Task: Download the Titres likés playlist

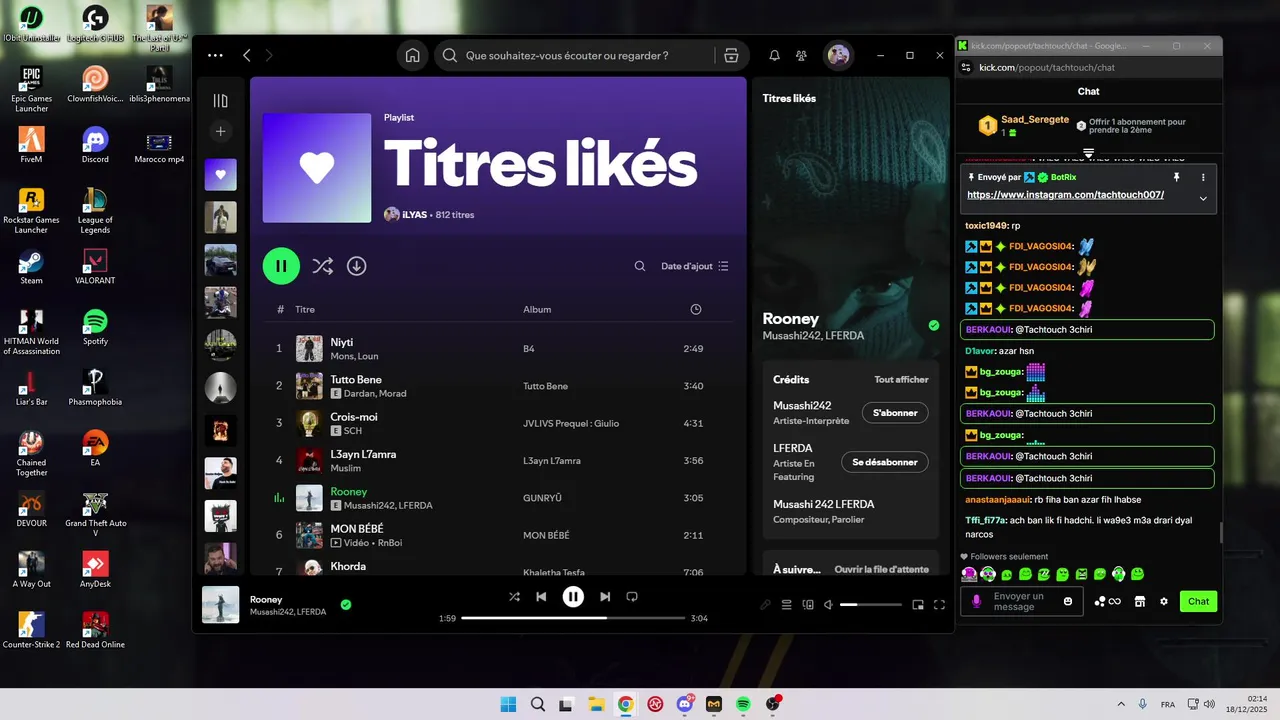Action: pyautogui.click(x=356, y=266)
